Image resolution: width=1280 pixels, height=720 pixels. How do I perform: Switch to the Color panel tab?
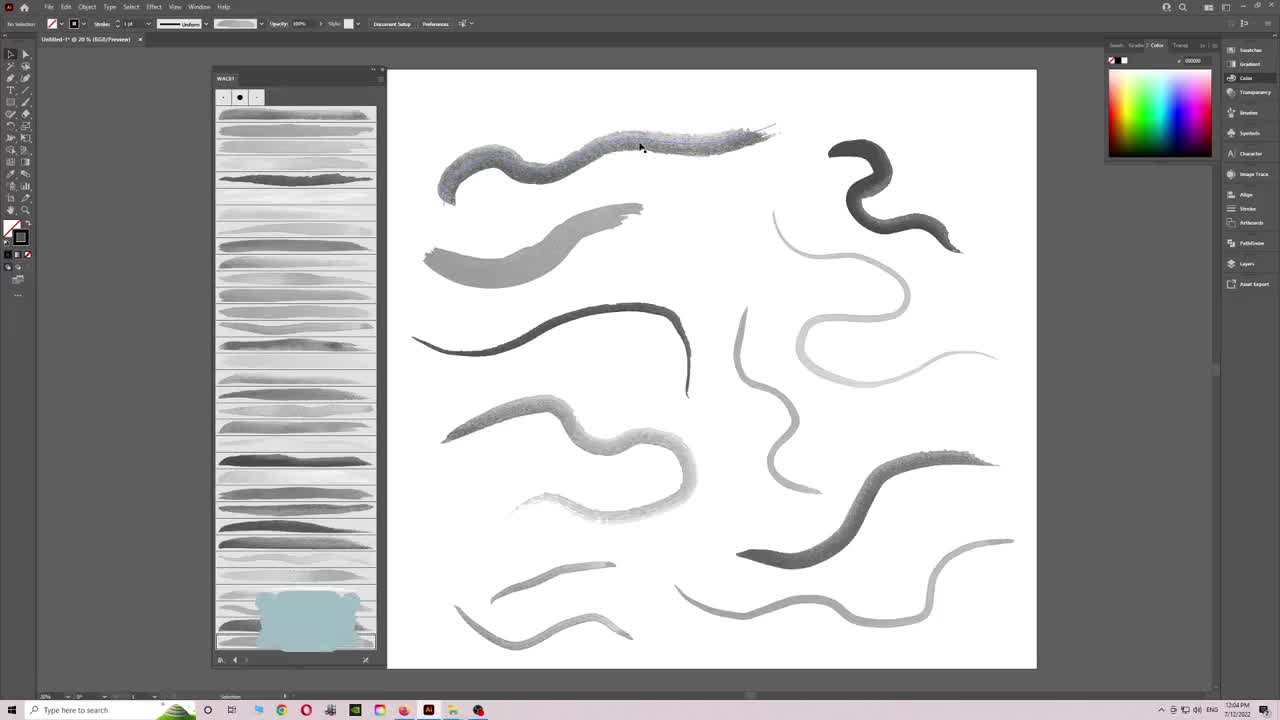tap(1157, 45)
